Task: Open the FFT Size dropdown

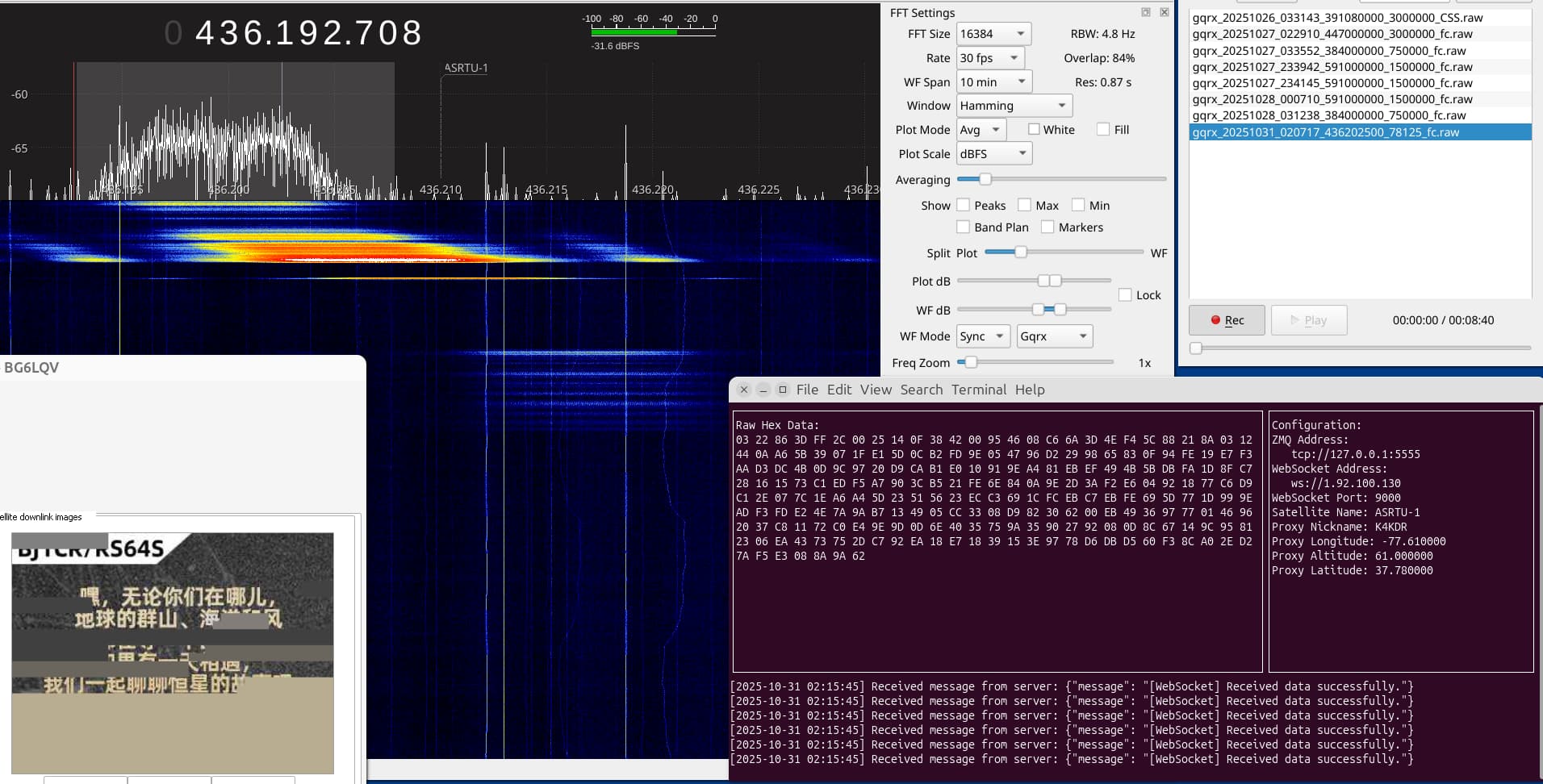Action: pos(993,34)
